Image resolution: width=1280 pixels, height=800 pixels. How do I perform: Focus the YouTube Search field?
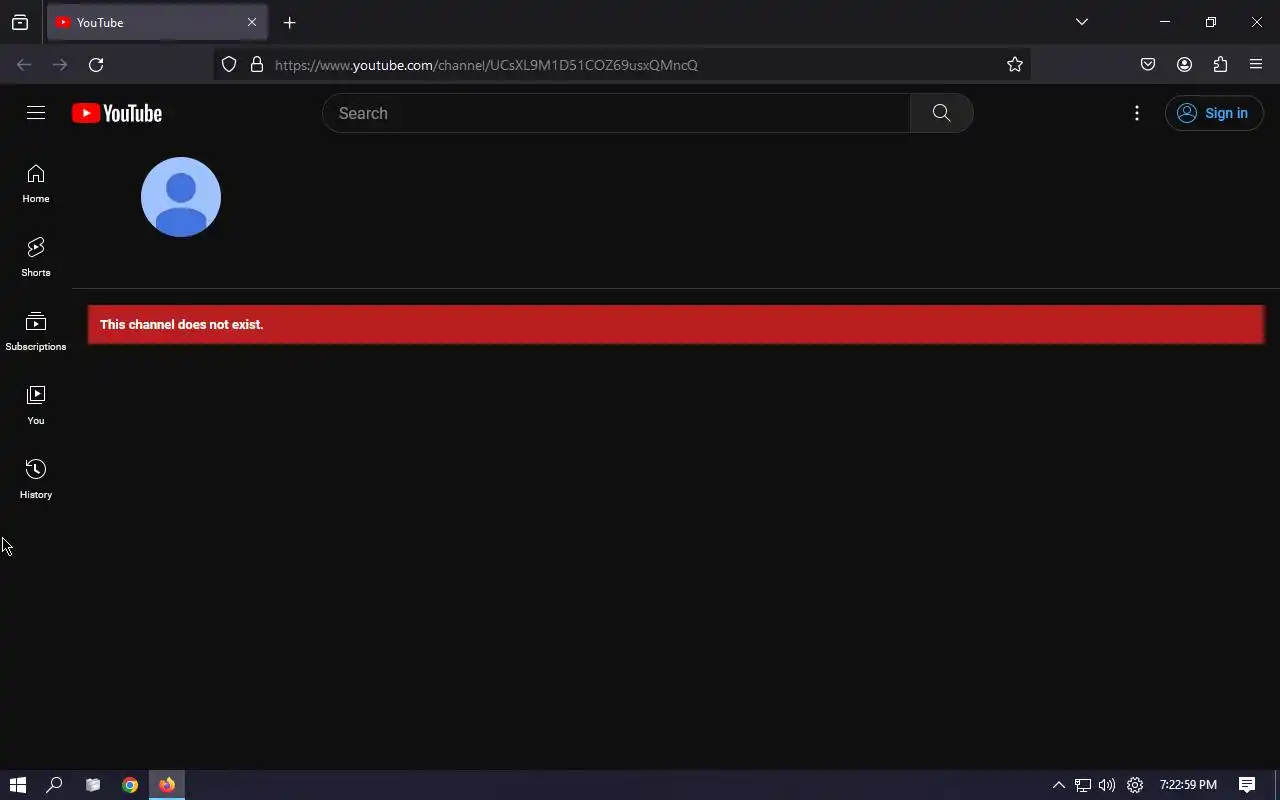tap(616, 113)
